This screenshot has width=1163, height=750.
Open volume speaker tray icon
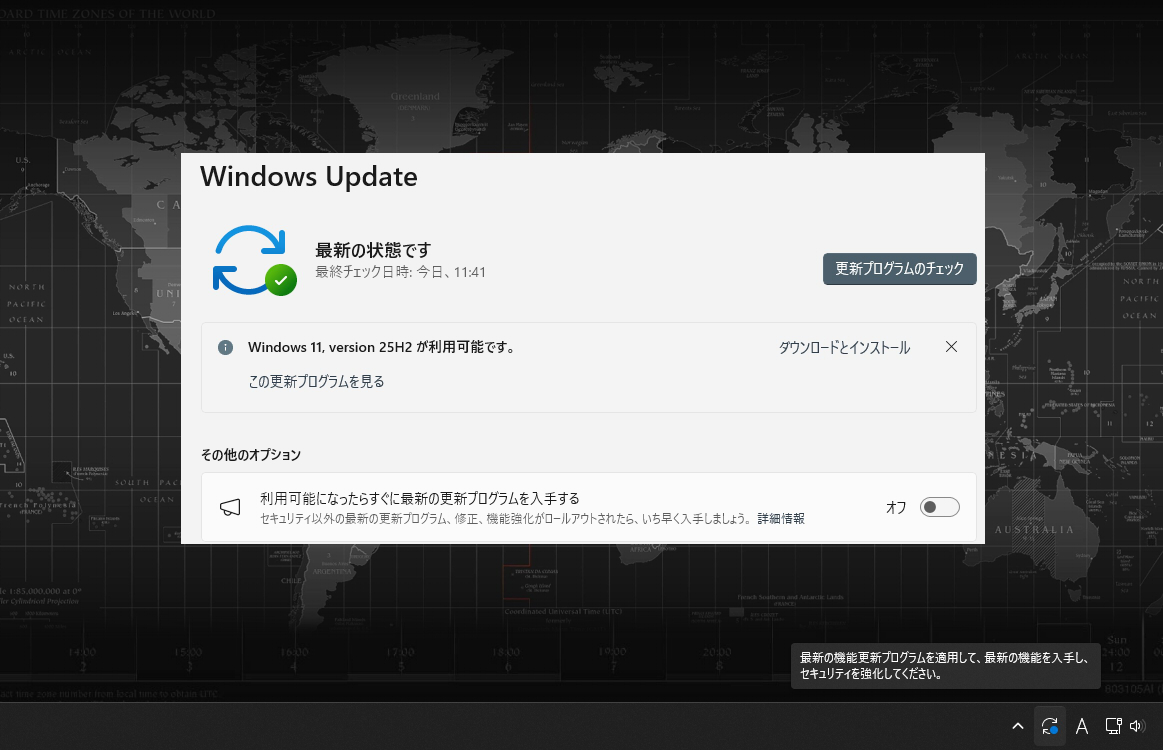(1136, 726)
